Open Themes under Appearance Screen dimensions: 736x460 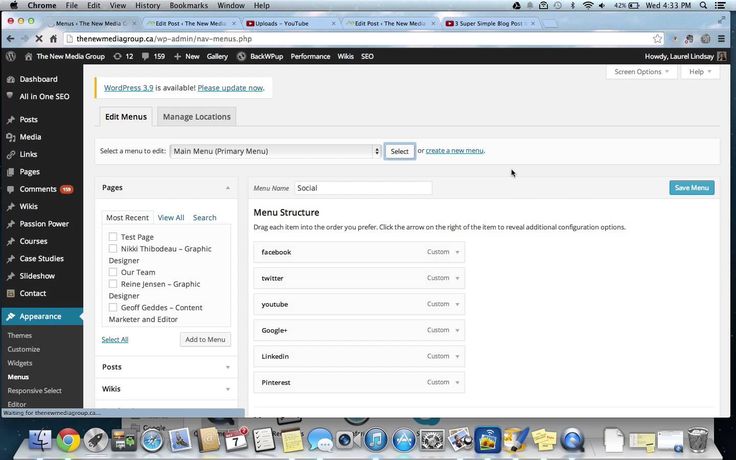click(20, 335)
